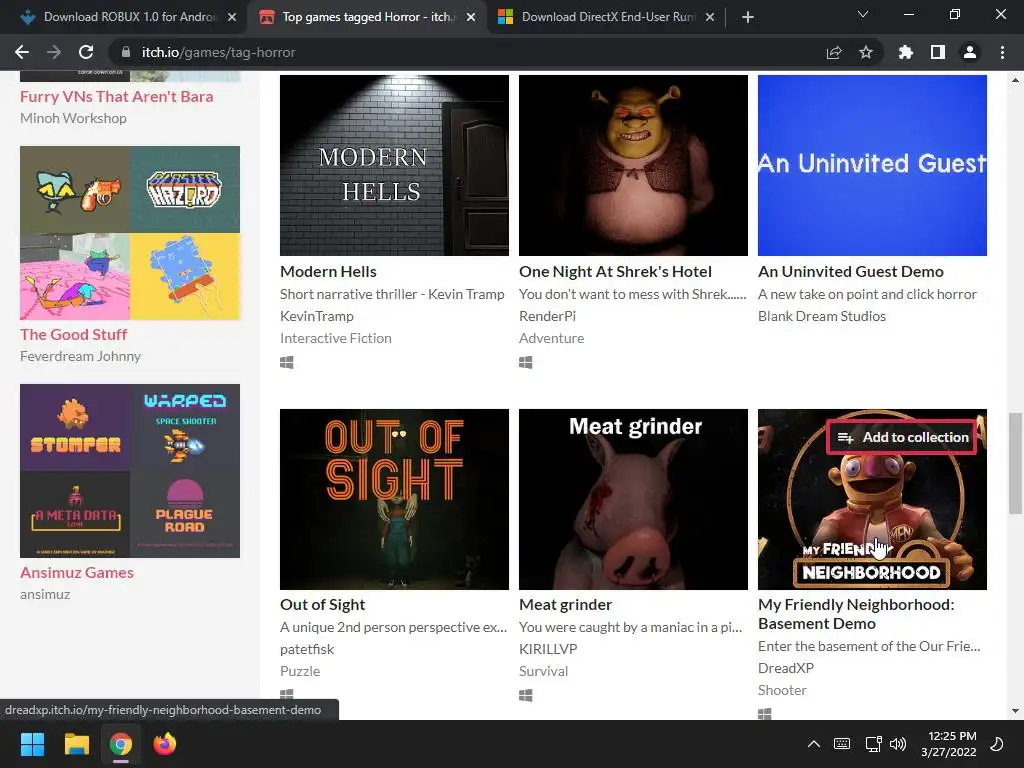
Task: Click Windows icon under Modern Hells
Action: [287, 362]
